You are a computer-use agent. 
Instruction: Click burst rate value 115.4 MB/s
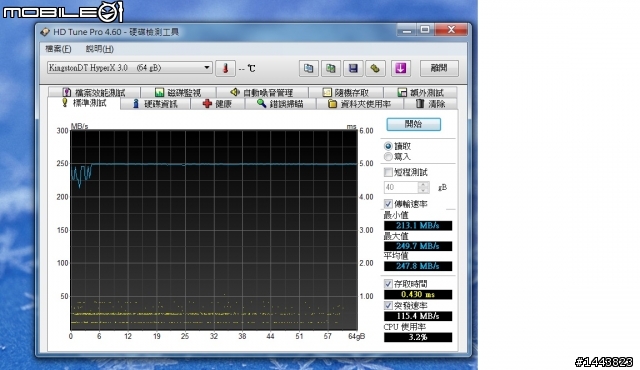[x=418, y=316]
